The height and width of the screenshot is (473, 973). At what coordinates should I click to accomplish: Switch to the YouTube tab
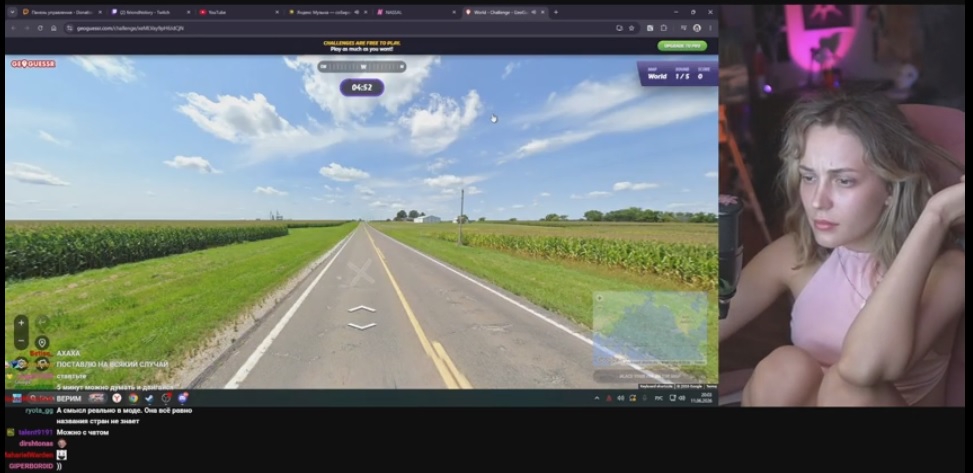pos(239,12)
